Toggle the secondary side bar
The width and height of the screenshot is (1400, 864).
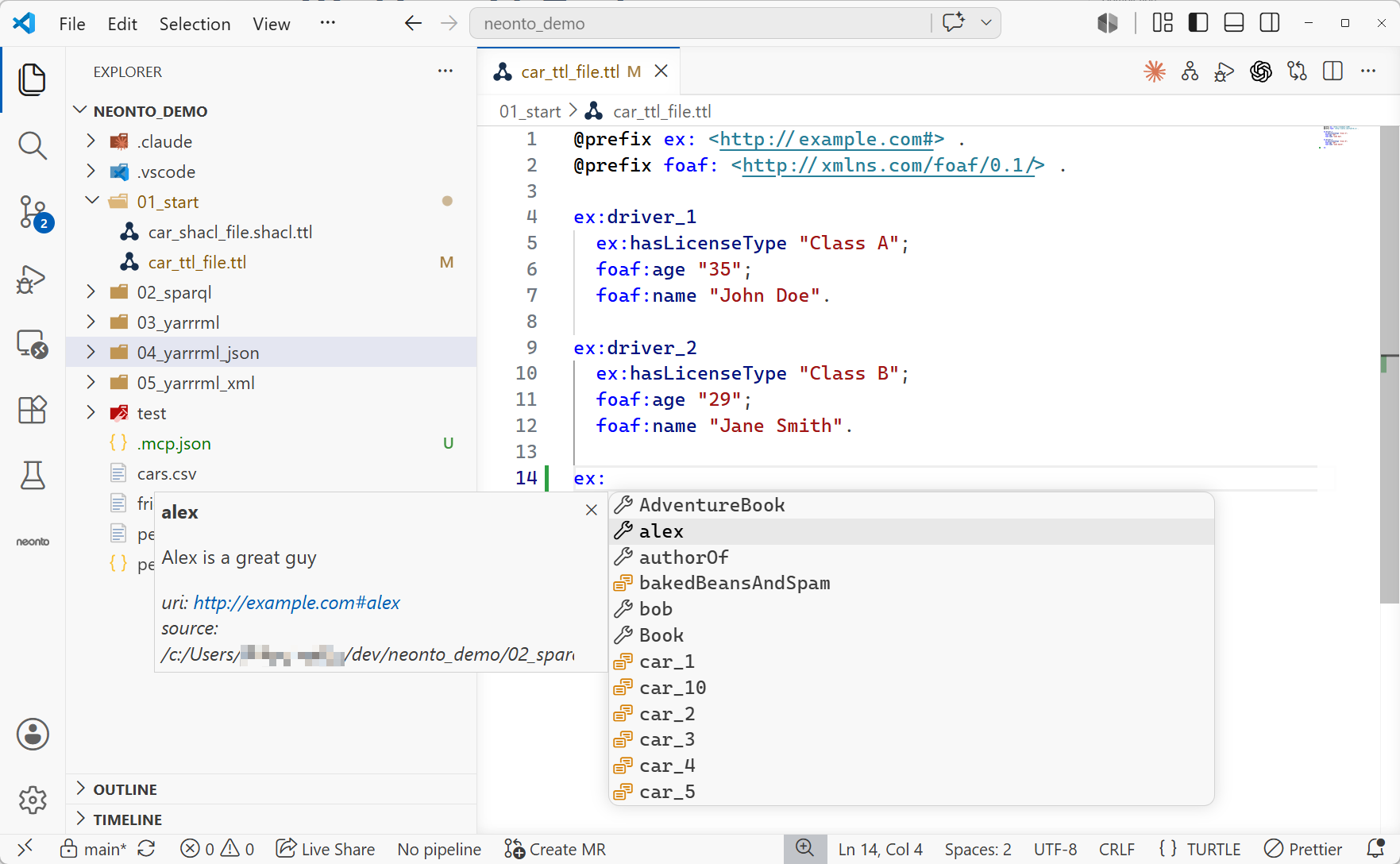click(x=1270, y=23)
